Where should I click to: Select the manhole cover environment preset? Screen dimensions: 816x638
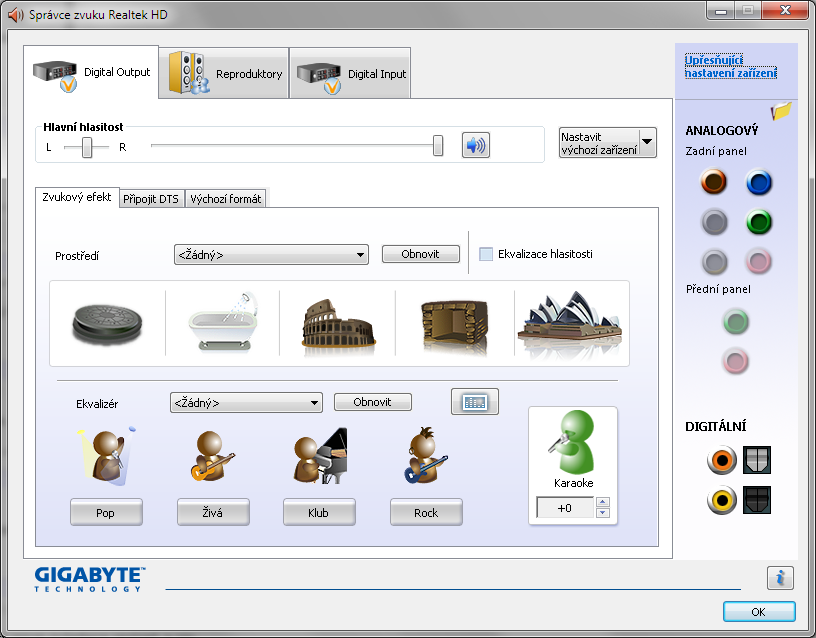tap(107, 324)
